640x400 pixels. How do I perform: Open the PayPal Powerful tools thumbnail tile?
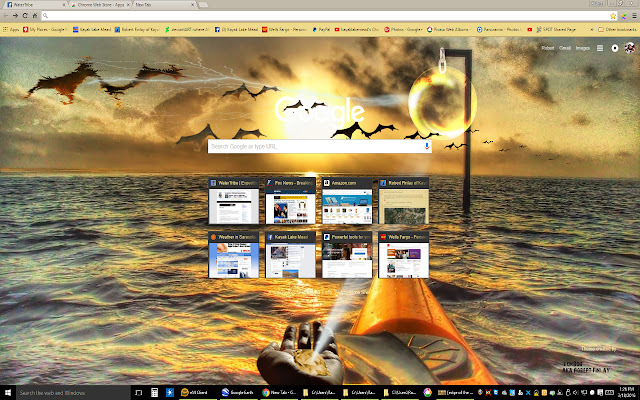pos(347,255)
